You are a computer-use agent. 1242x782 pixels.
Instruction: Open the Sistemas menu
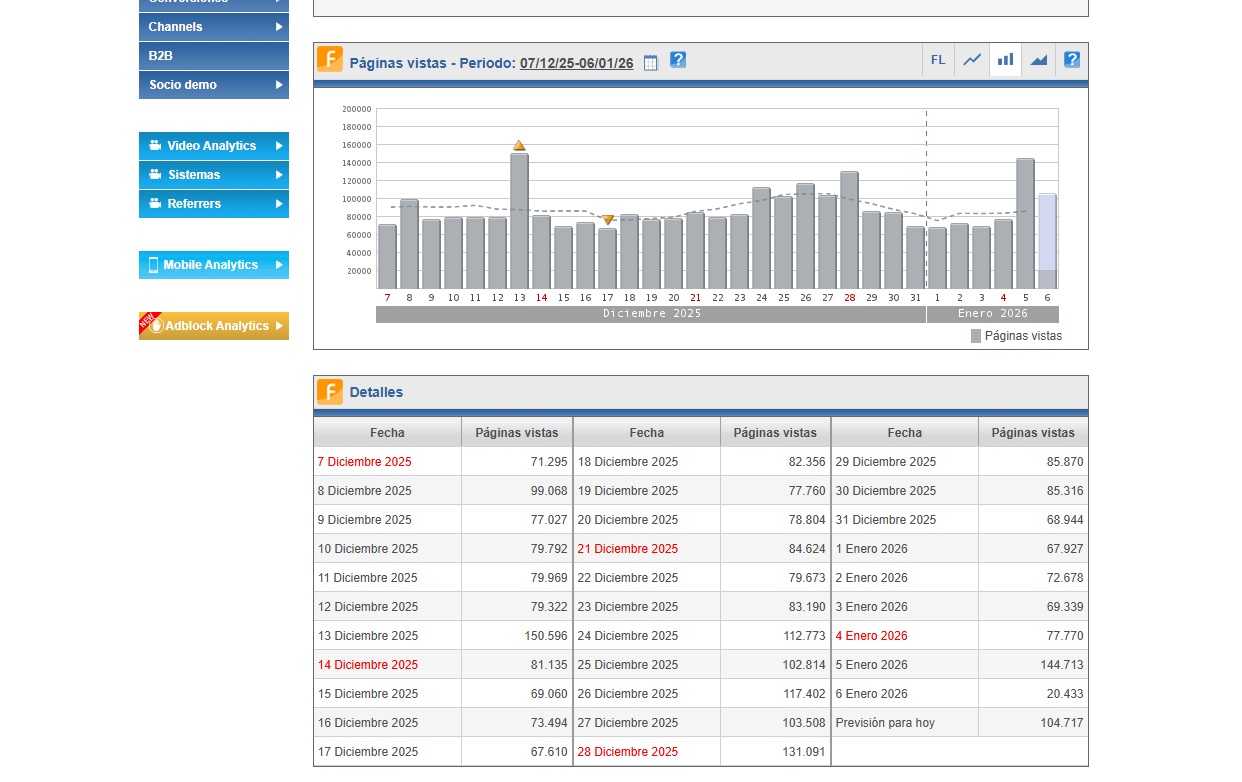click(x=214, y=175)
